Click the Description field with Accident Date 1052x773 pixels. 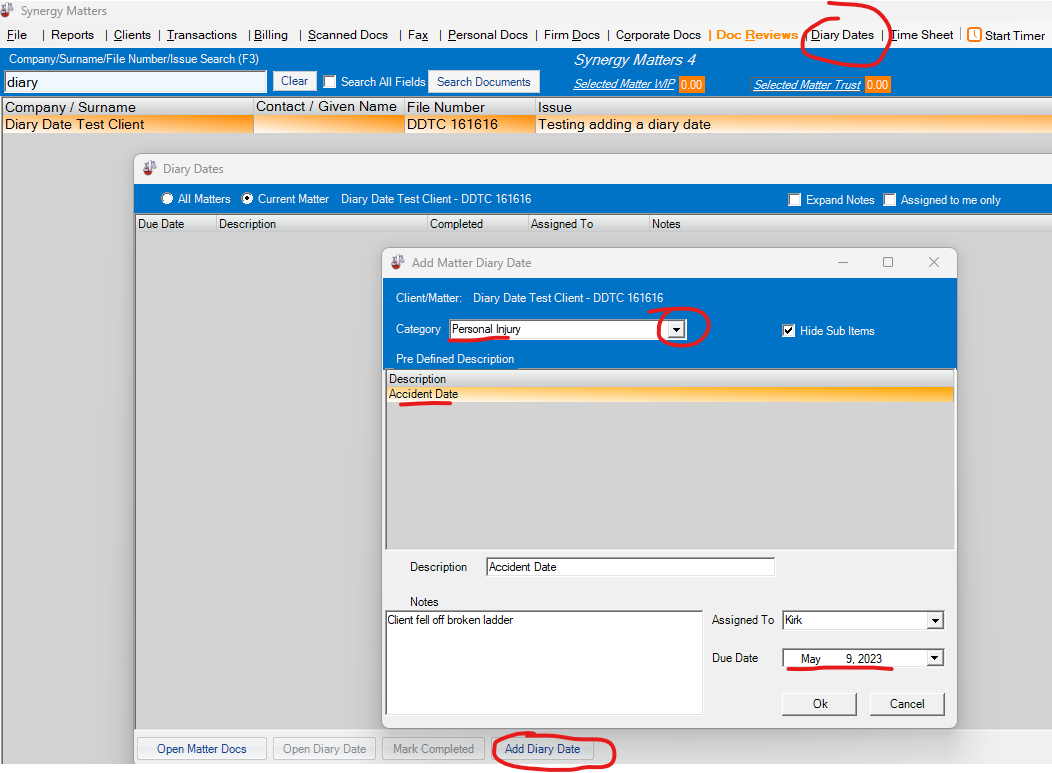(x=630, y=567)
